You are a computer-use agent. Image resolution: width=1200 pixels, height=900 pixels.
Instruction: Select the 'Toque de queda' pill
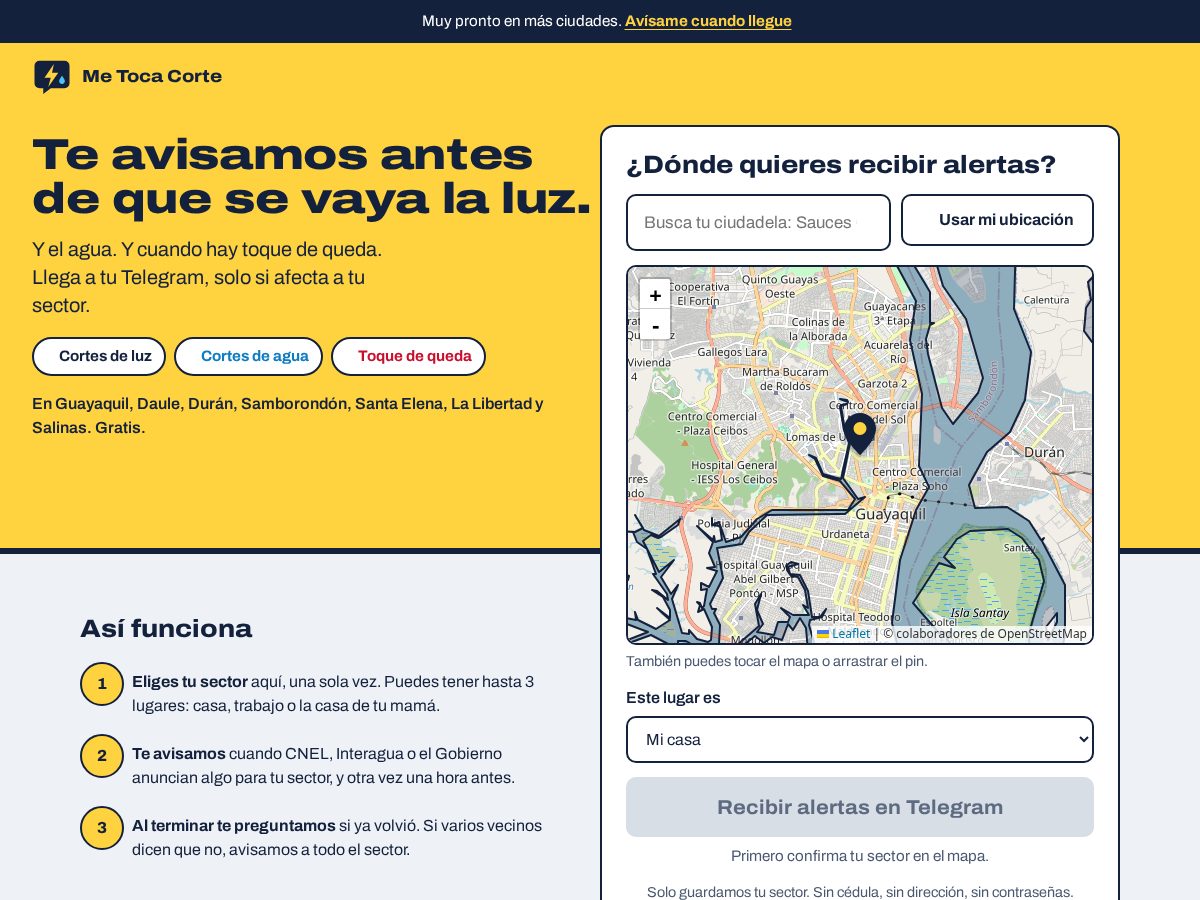(408, 356)
